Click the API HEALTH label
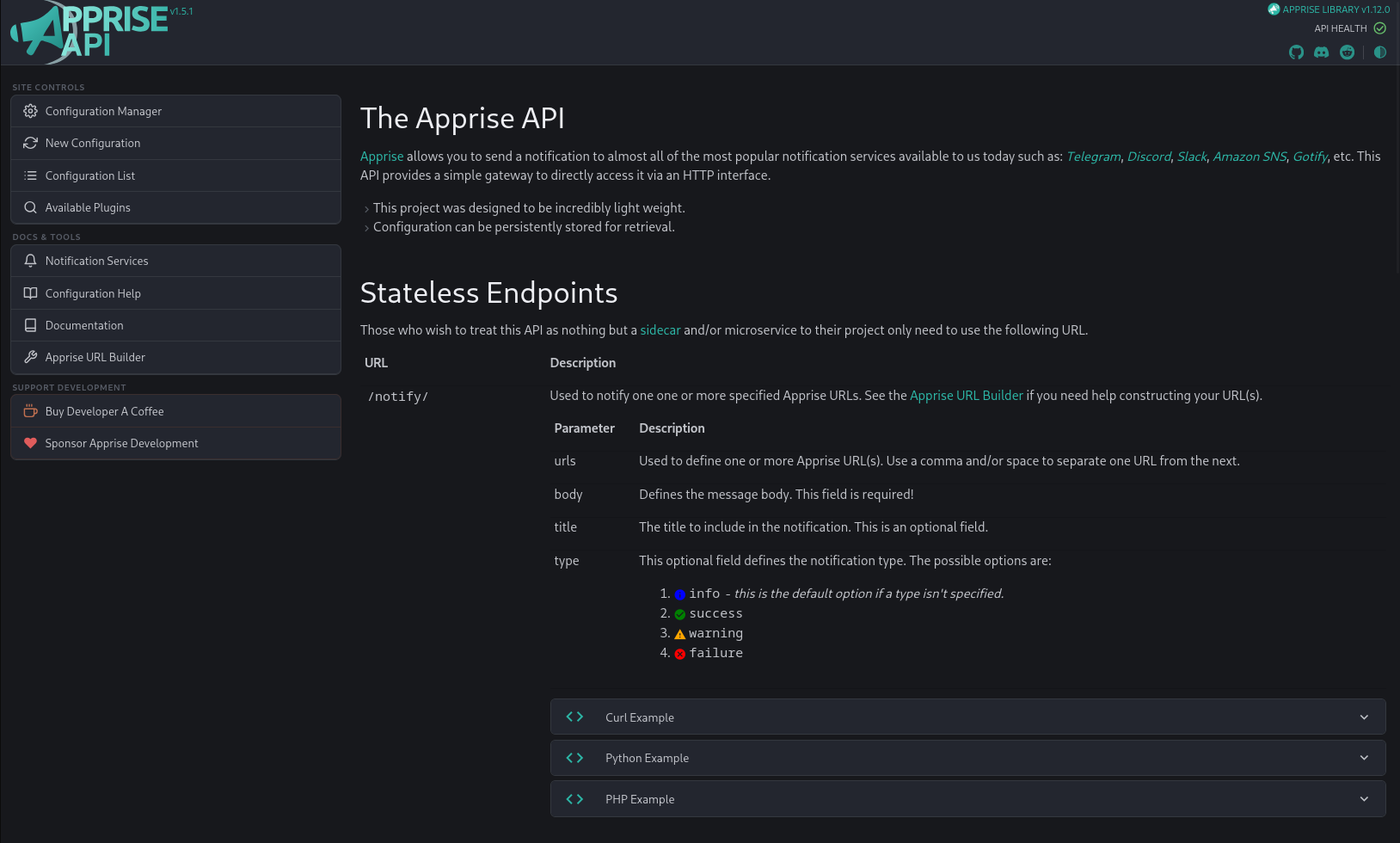This screenshot has width=1400, height=843. pyautogui.click(x=1340, y=28)
